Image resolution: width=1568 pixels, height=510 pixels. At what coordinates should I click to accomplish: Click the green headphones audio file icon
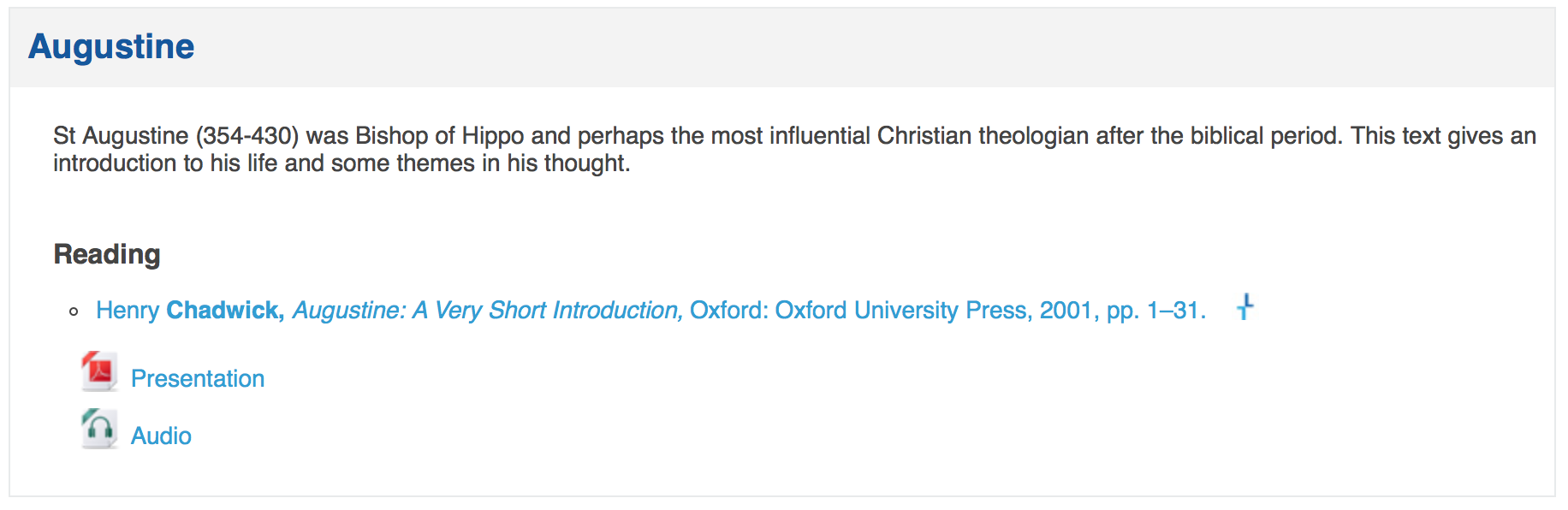pos(99,429)
